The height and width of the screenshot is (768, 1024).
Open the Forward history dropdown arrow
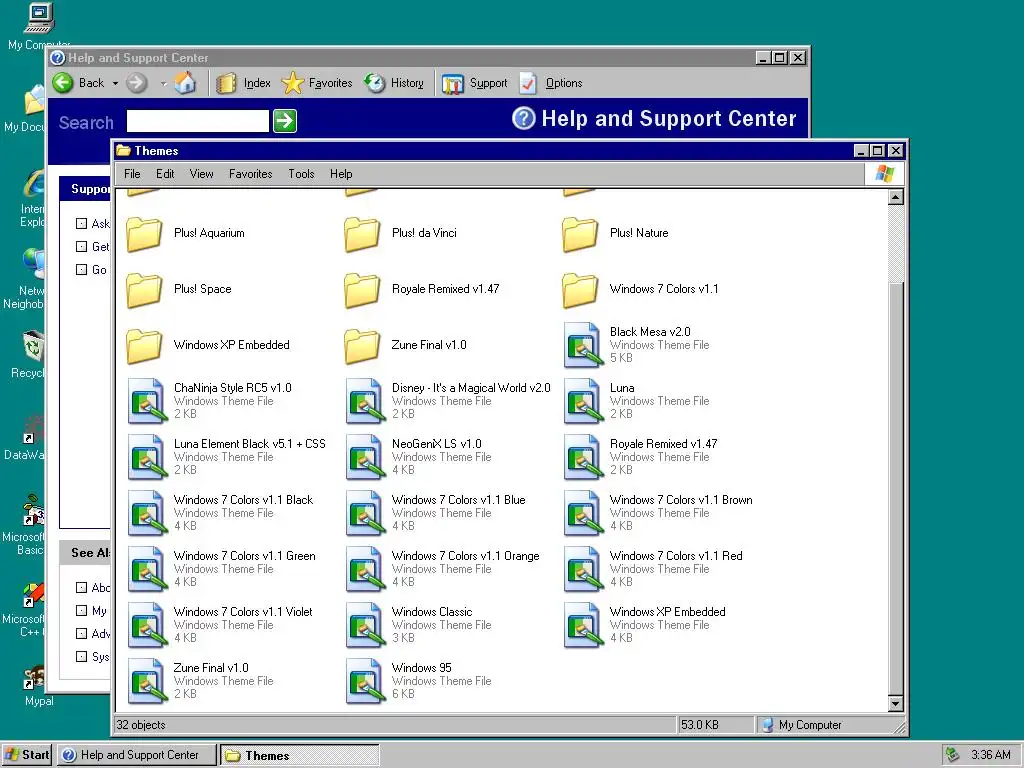click(163, 84)
